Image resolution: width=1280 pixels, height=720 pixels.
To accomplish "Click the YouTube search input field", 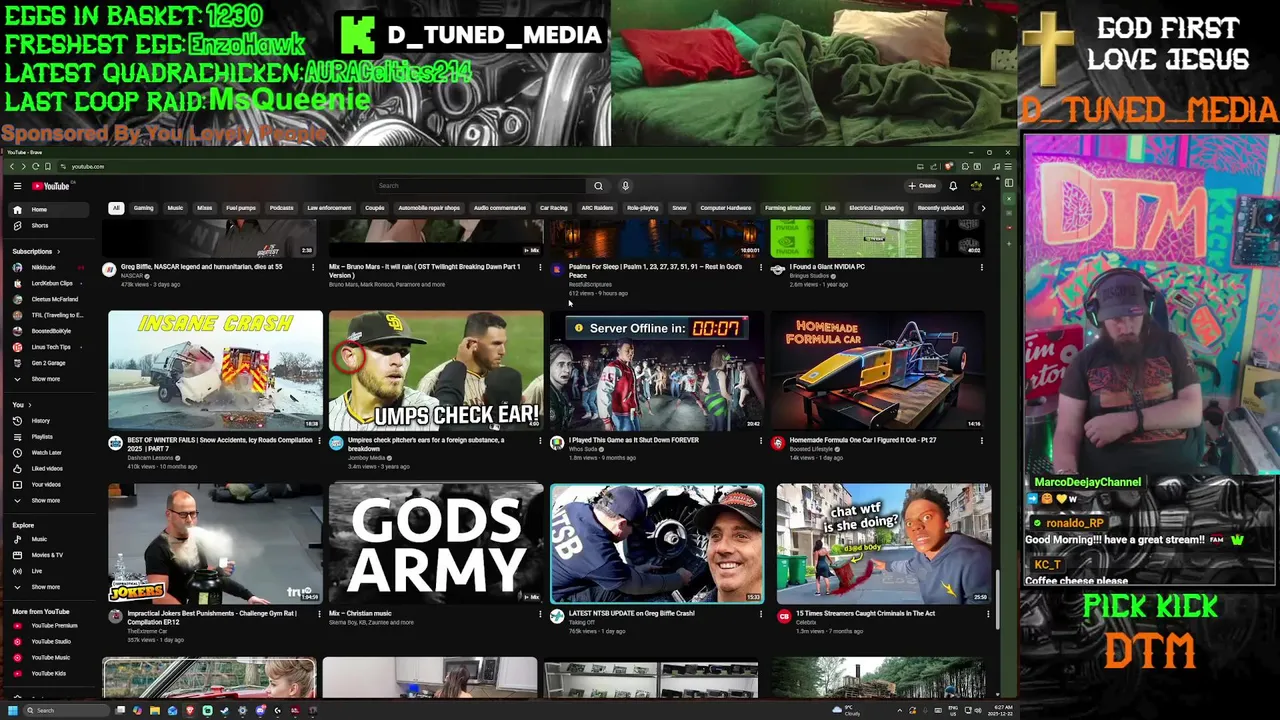I will tap(480, 186).
